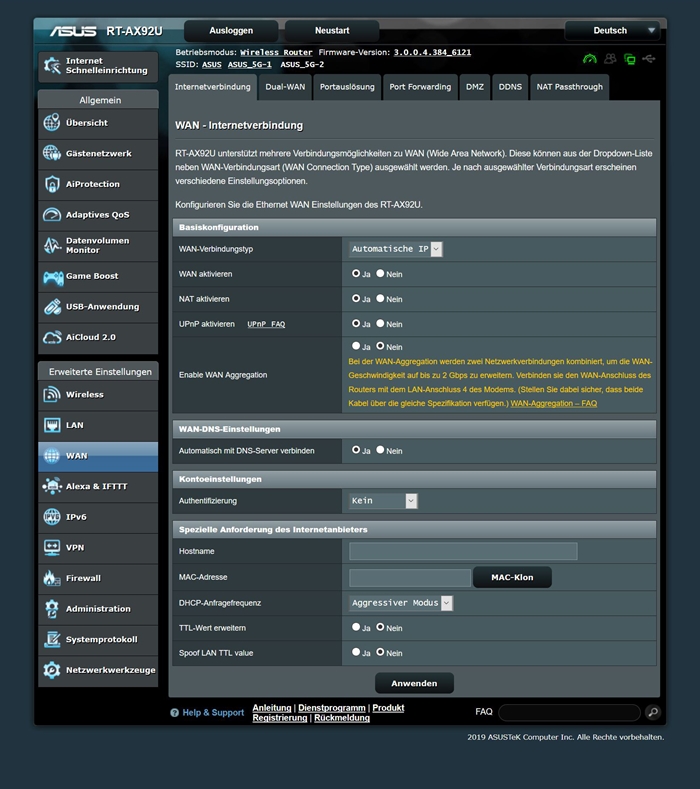Open USB-Anwendung icon
The image size is (700, 789).
(52, 306)
